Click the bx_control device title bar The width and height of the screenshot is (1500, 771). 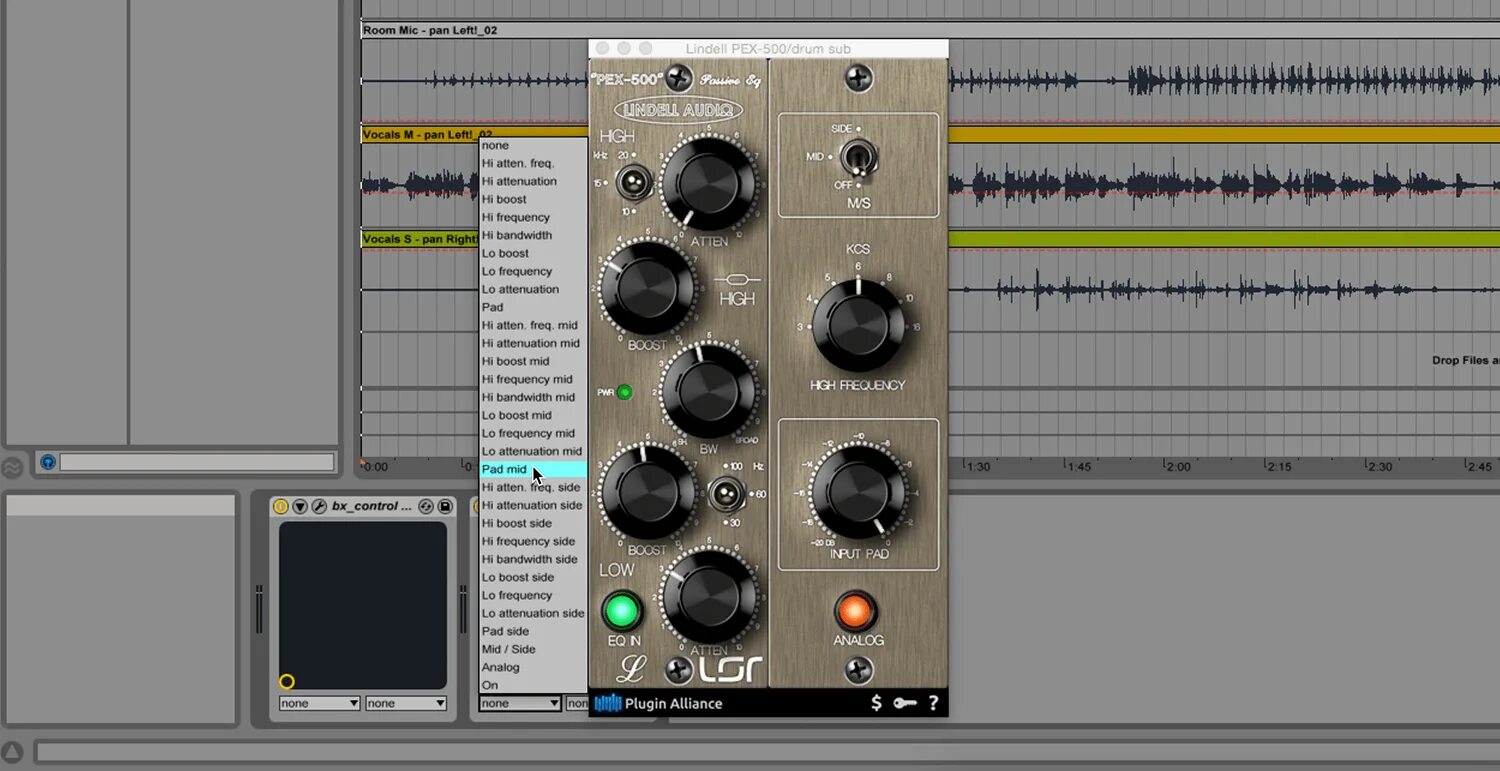(362, 506)
